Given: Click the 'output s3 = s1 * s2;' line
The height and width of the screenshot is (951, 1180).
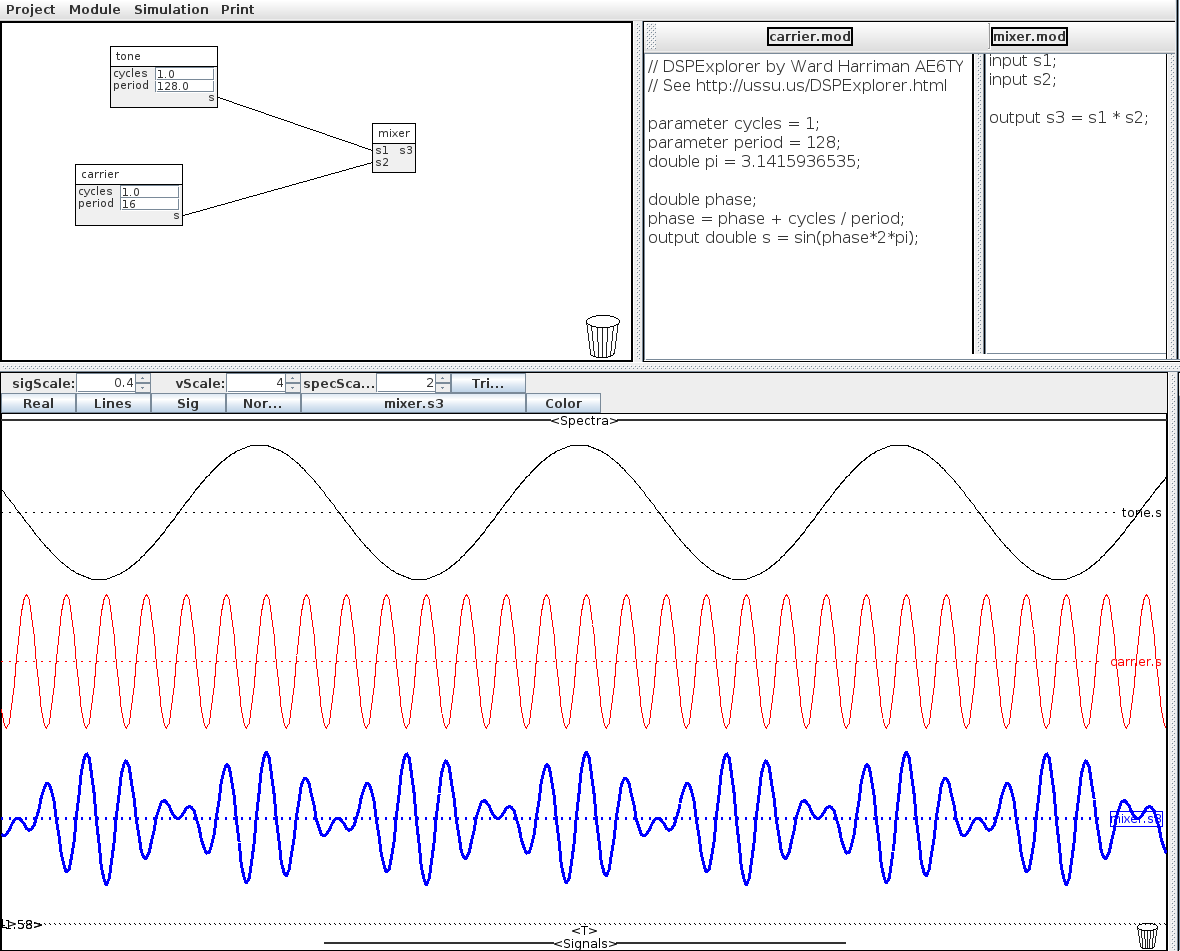Looking at the screenshot, I should tap(1069, 117).
